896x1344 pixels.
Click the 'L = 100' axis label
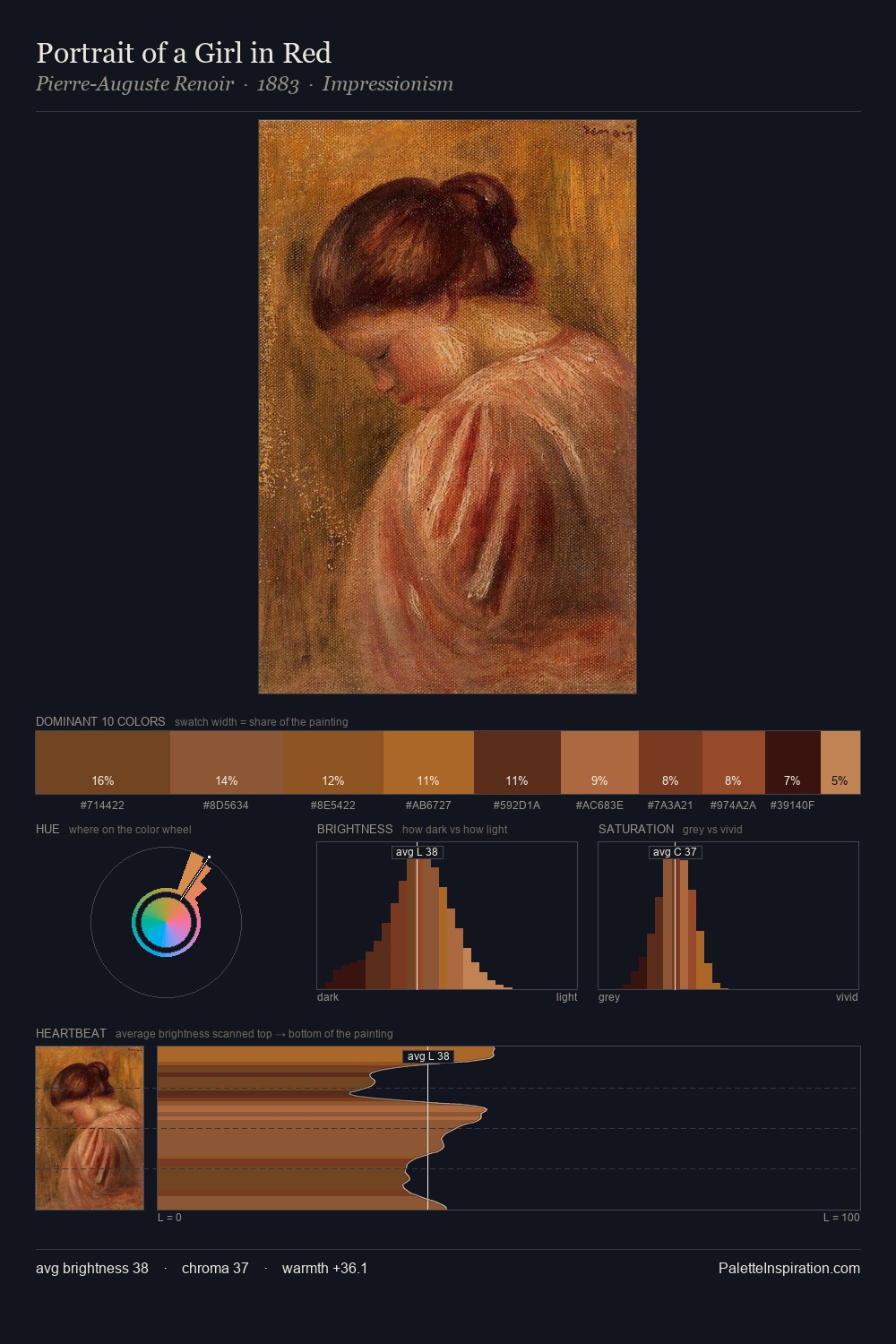pyautogui.click(x=841, y=1218)
